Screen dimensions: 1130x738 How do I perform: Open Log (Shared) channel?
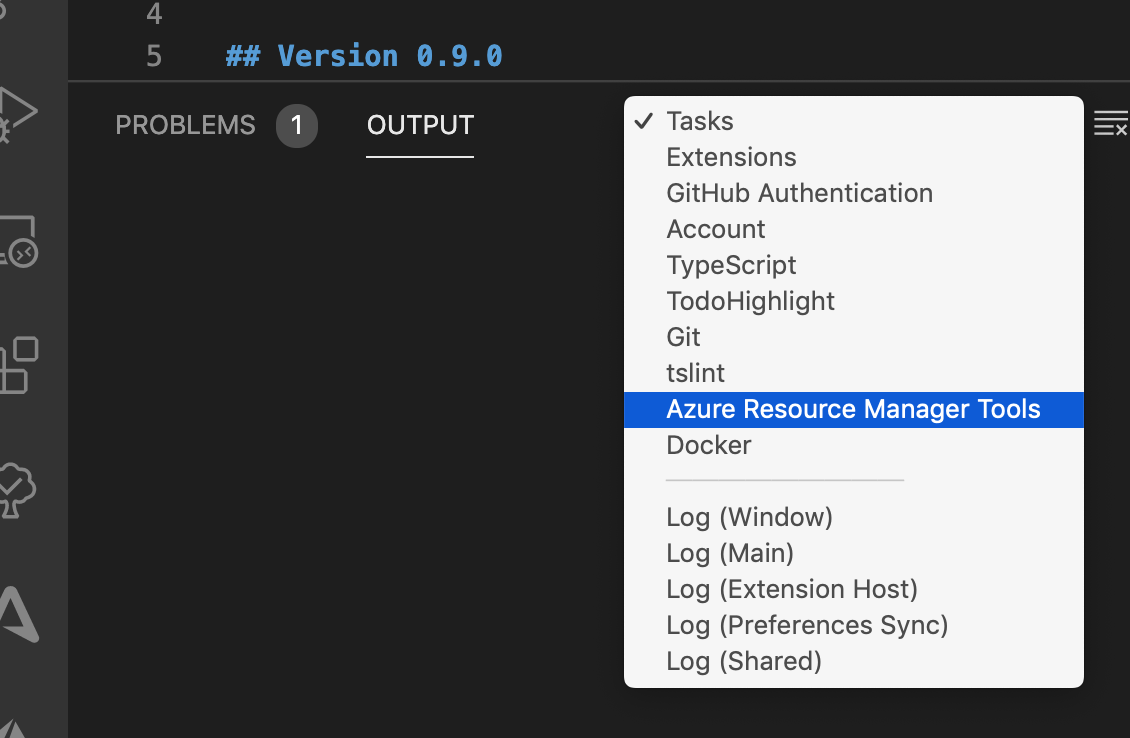853,662
